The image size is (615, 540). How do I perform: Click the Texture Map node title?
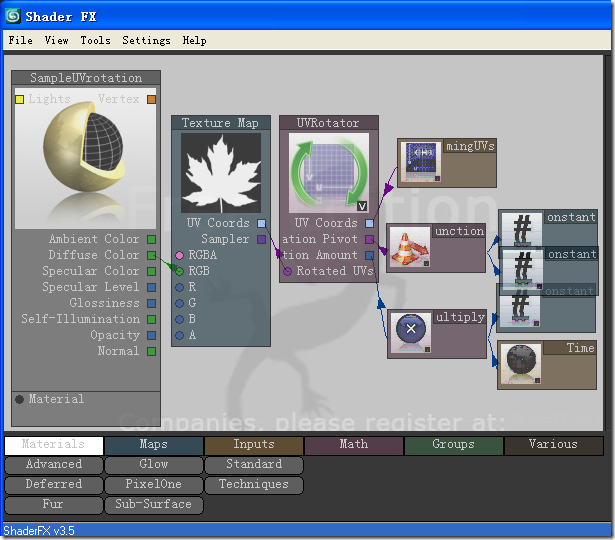221,123
